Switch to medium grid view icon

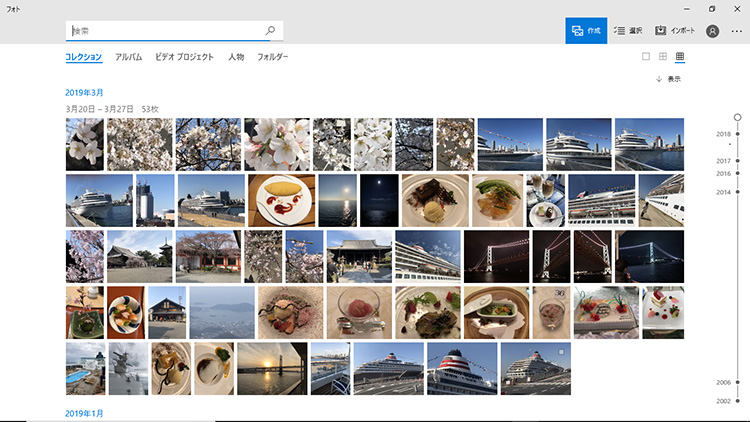pyautogui.click(x=663, y=57)
